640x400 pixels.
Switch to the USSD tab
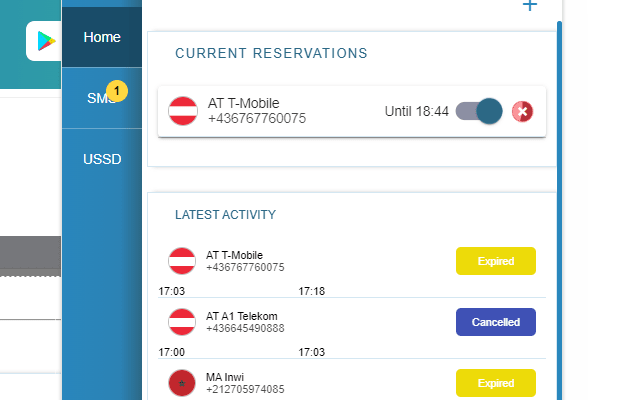coord(102,159)
